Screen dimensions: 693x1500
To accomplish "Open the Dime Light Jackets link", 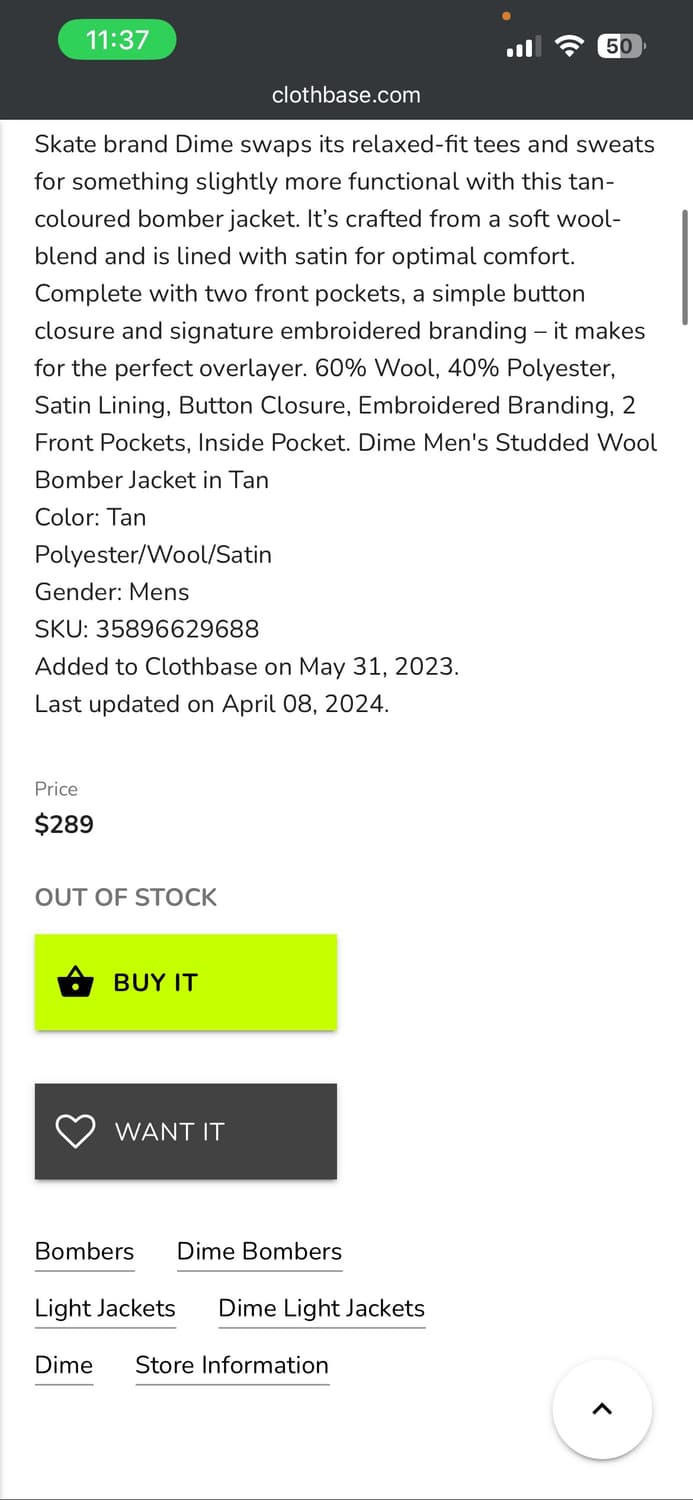I will (321, 1308).
